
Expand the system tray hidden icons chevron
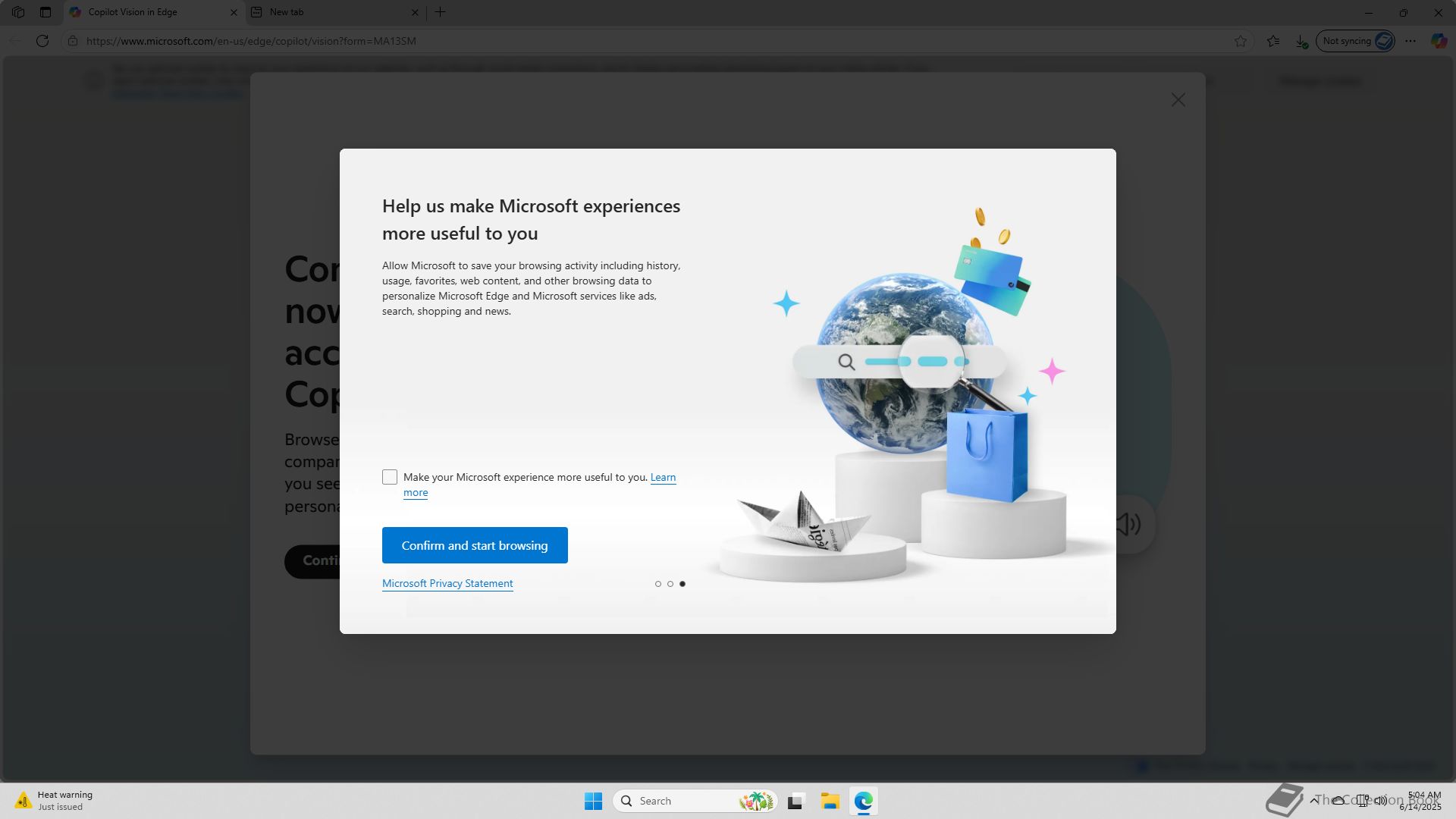[x=1314, y=801]
